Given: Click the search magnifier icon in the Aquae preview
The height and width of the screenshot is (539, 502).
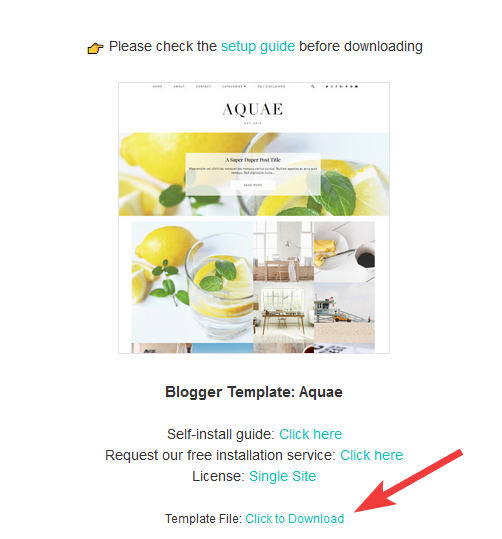Looking at the screenshot, I should point(313,86).
